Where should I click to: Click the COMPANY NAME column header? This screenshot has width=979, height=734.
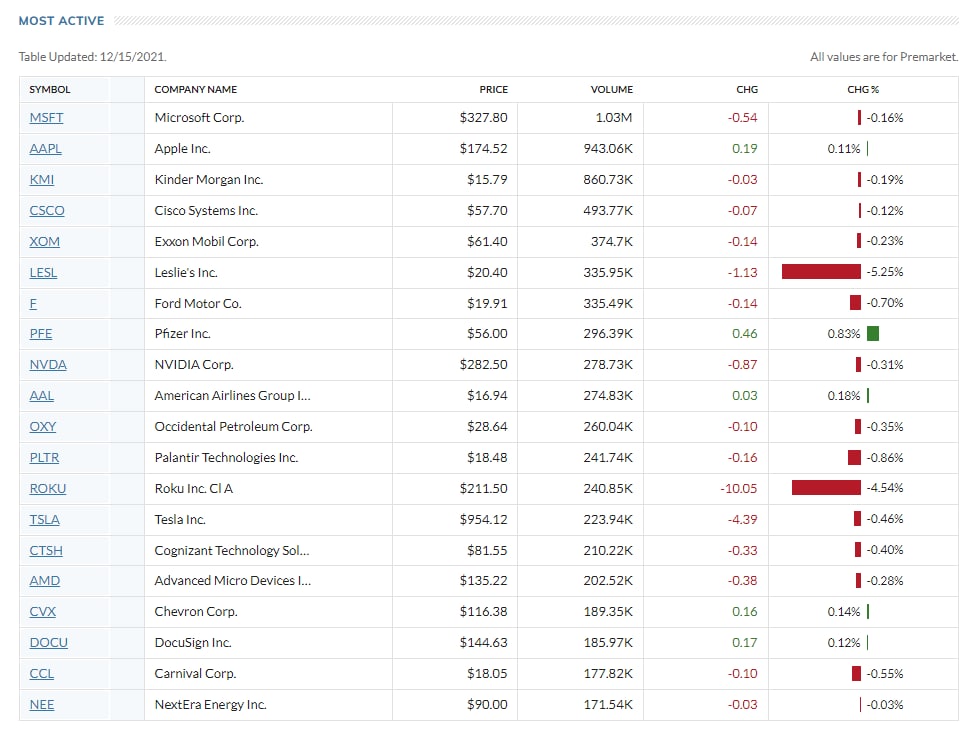tap(195, 89)
